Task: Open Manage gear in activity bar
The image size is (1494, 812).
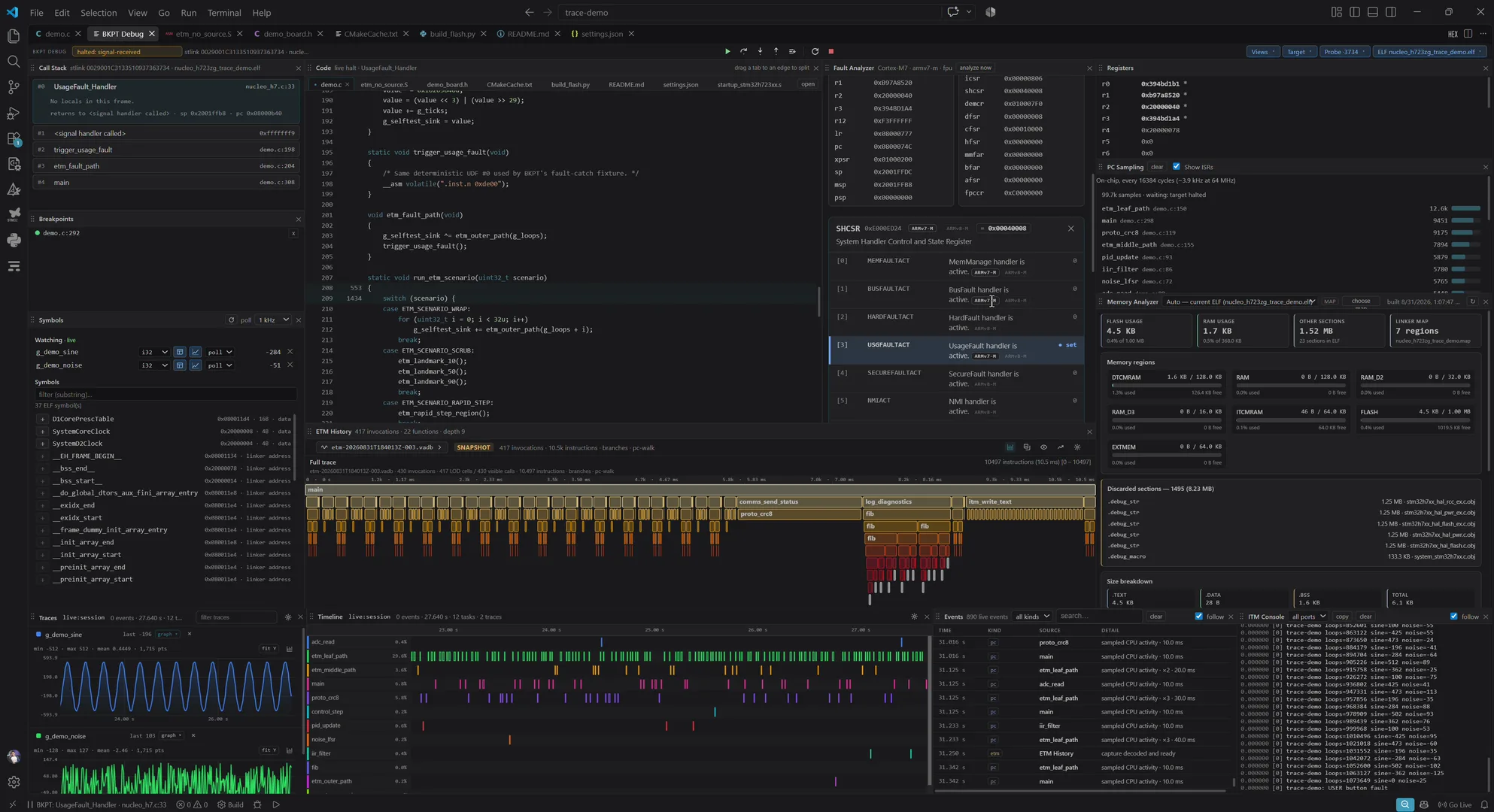Action: [14, 782]
